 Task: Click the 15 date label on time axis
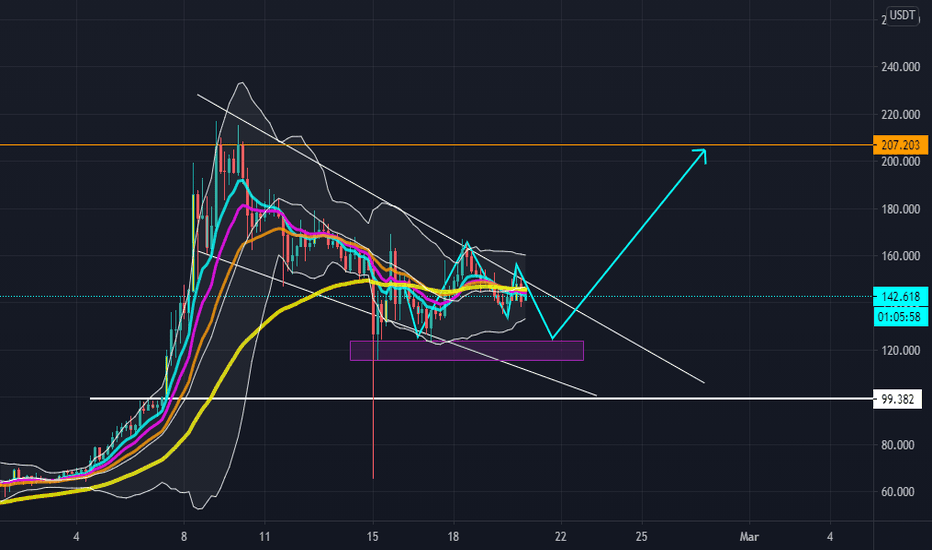[x=373, y=537]
